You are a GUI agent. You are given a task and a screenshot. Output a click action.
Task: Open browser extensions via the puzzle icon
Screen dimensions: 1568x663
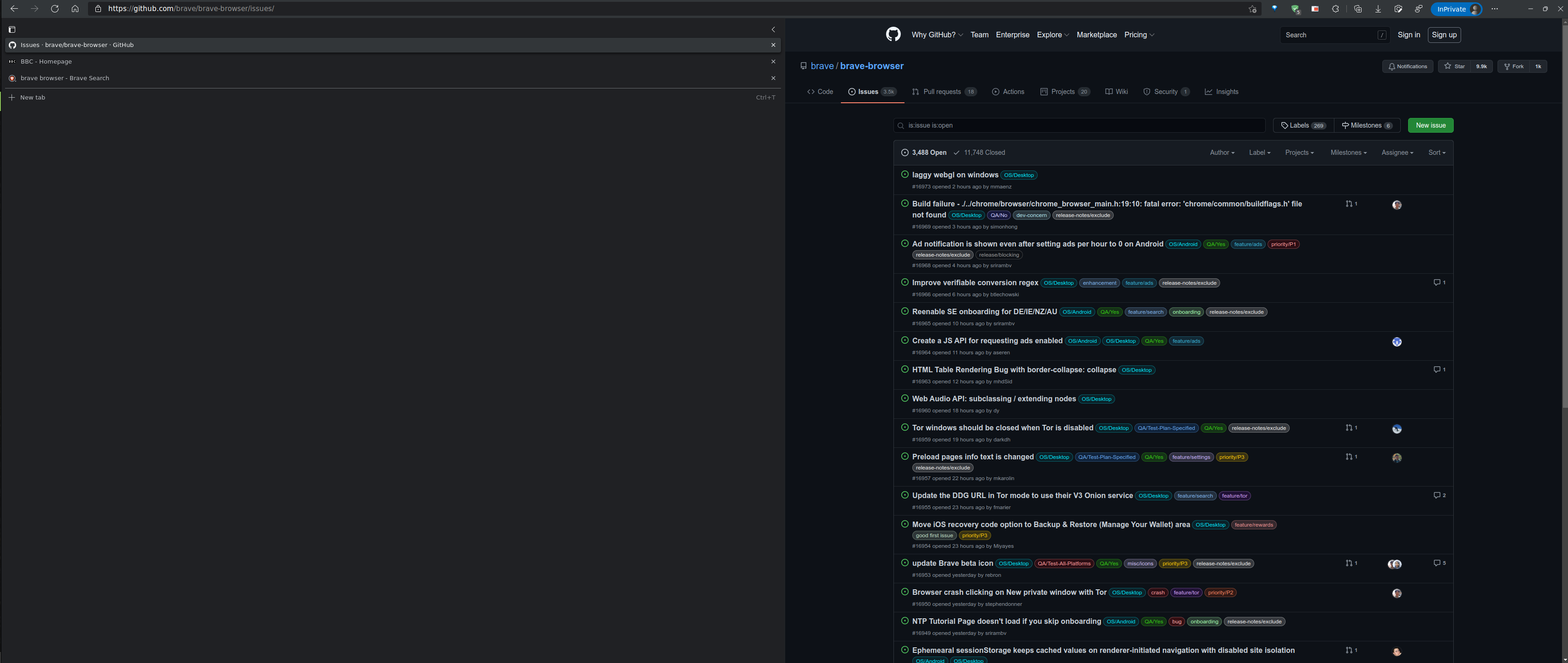(1337, 8)
